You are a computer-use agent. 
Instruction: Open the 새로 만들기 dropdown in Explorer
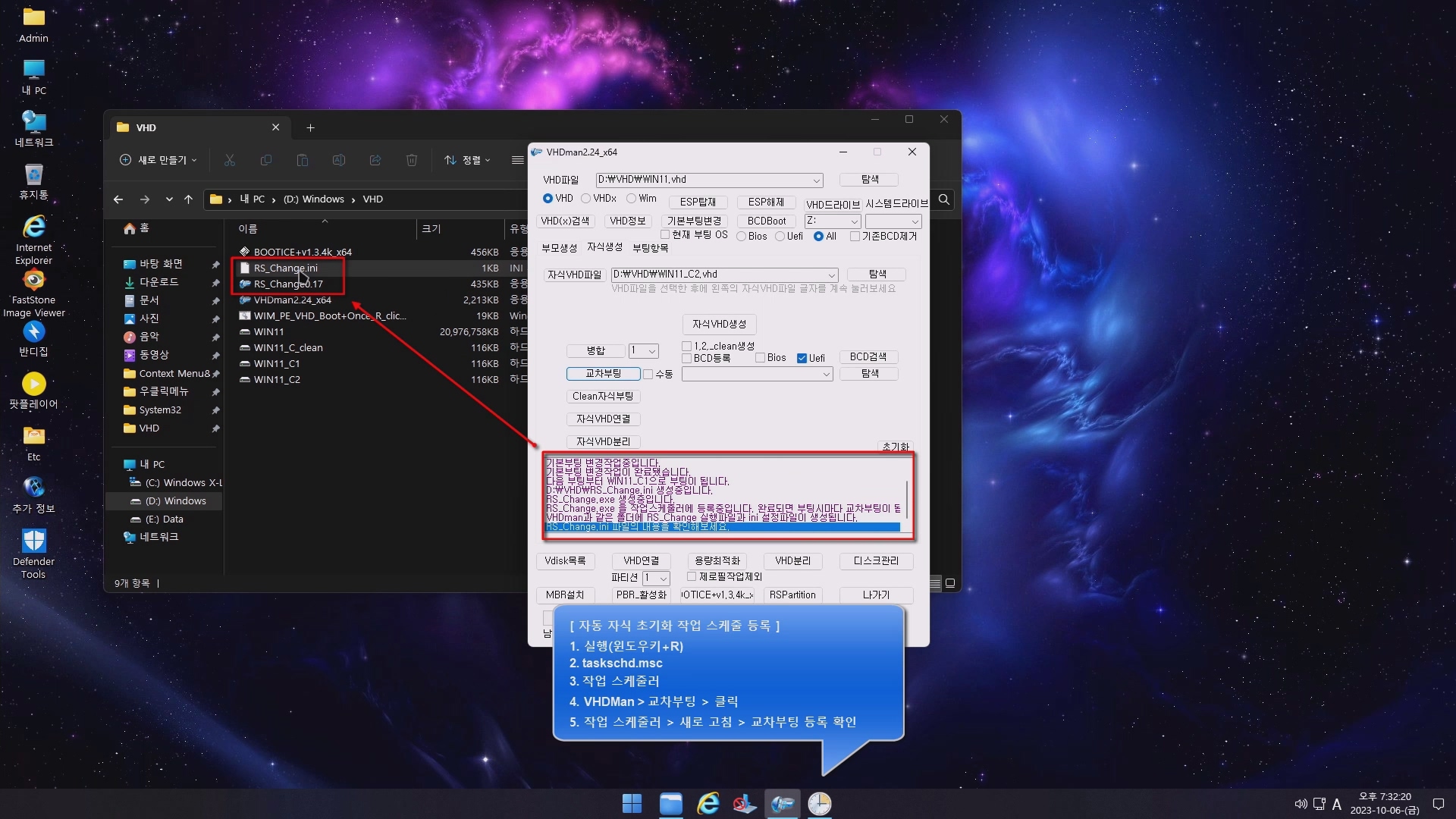(x=158, y=160)
